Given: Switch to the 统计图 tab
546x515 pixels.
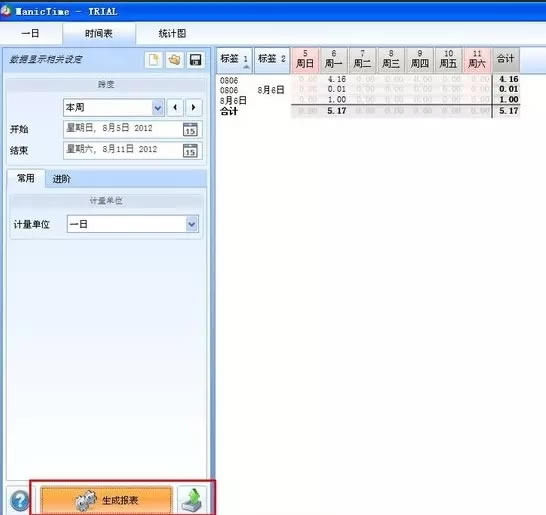Looking at the screenshot, I should pos(172,33).
